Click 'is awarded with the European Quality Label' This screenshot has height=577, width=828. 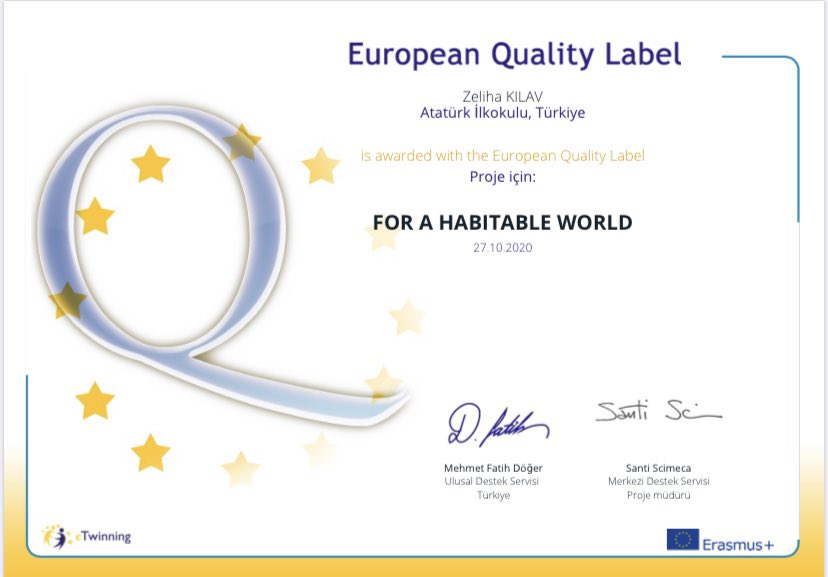pos(503,156)
